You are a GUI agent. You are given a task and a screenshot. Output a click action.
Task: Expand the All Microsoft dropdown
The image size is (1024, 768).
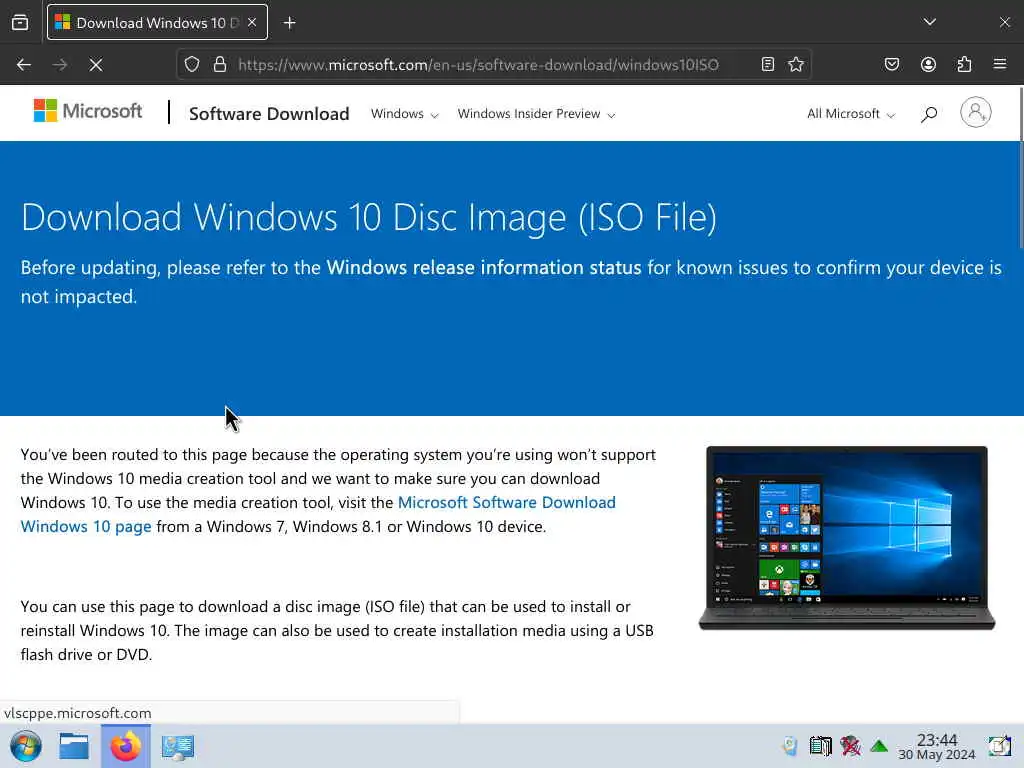[x=850, y=114]
